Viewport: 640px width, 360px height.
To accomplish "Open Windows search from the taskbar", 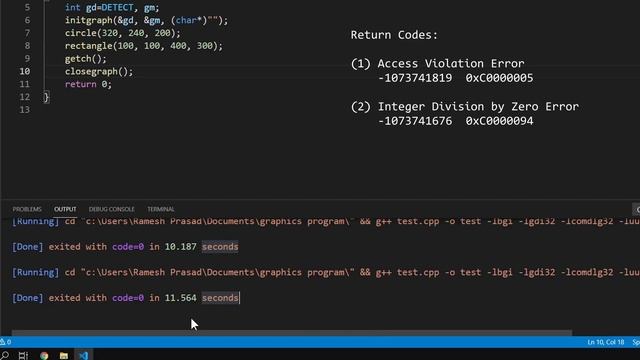I will (x=4, y=355).
